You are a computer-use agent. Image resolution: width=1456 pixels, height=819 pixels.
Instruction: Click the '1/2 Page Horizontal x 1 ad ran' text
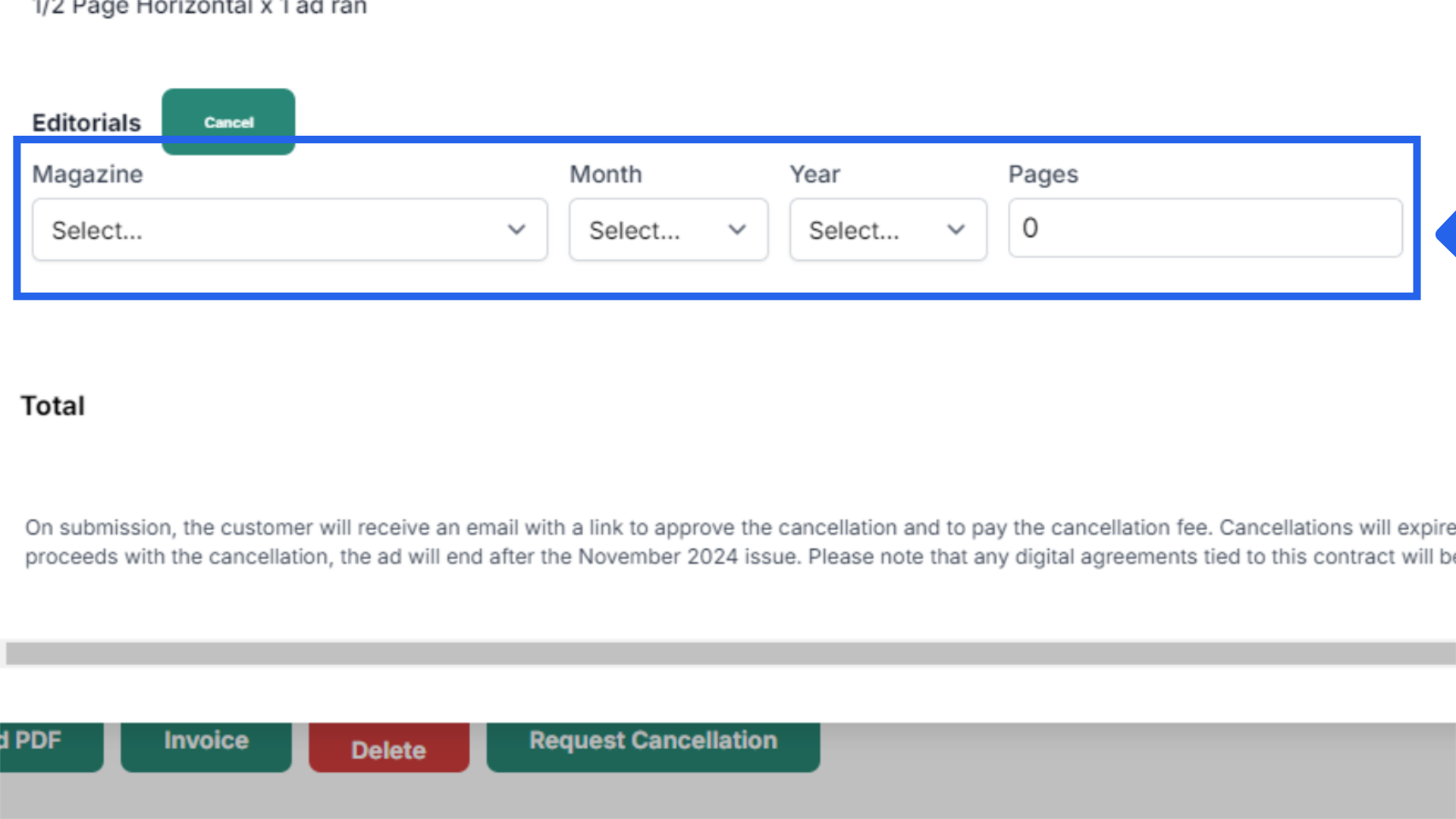(x=200, y=8)
